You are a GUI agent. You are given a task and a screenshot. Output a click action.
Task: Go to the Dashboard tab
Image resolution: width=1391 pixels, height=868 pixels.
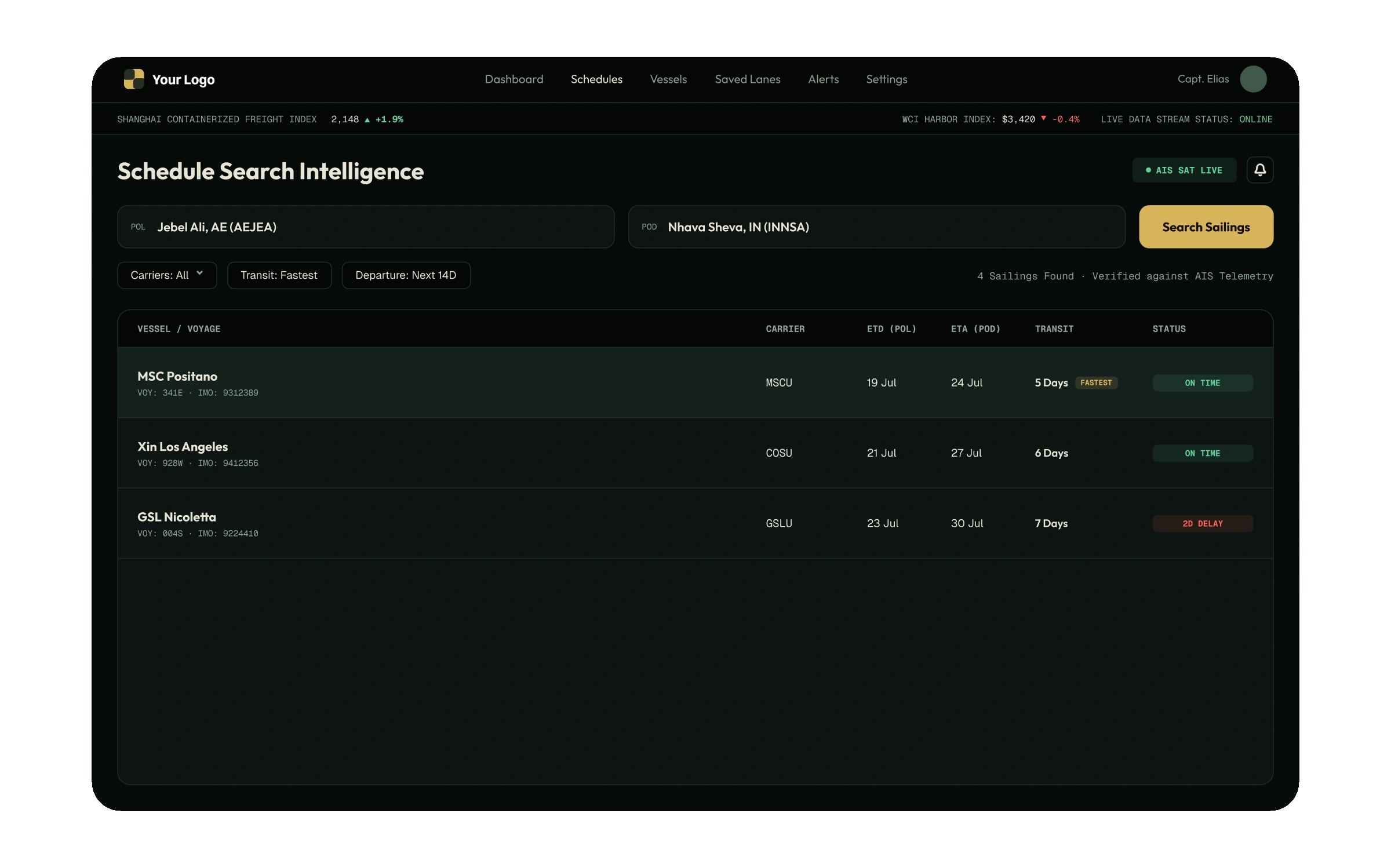click(x=514, y=79)
